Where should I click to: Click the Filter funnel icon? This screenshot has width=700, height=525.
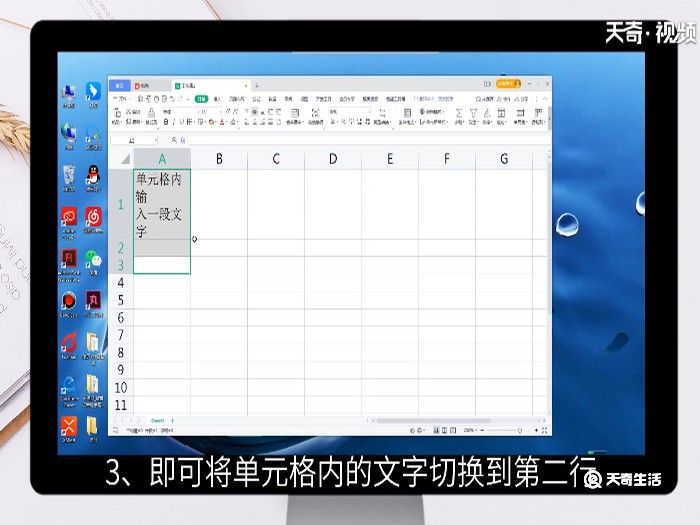[x=473, y=113]
